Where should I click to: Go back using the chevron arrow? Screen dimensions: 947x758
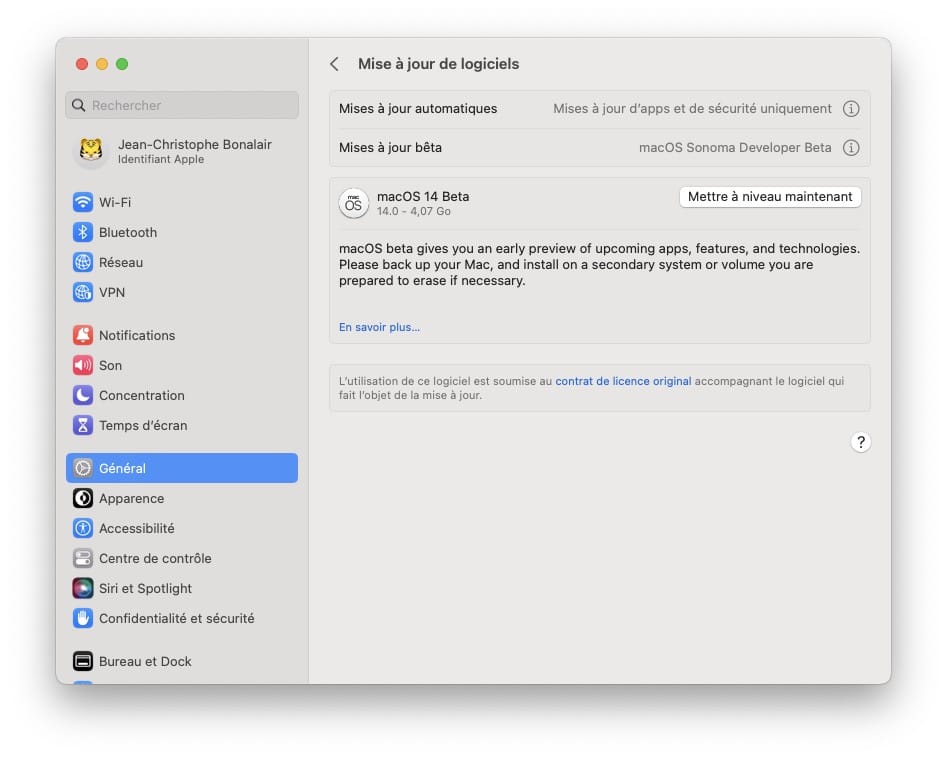[x=335, y=64]
